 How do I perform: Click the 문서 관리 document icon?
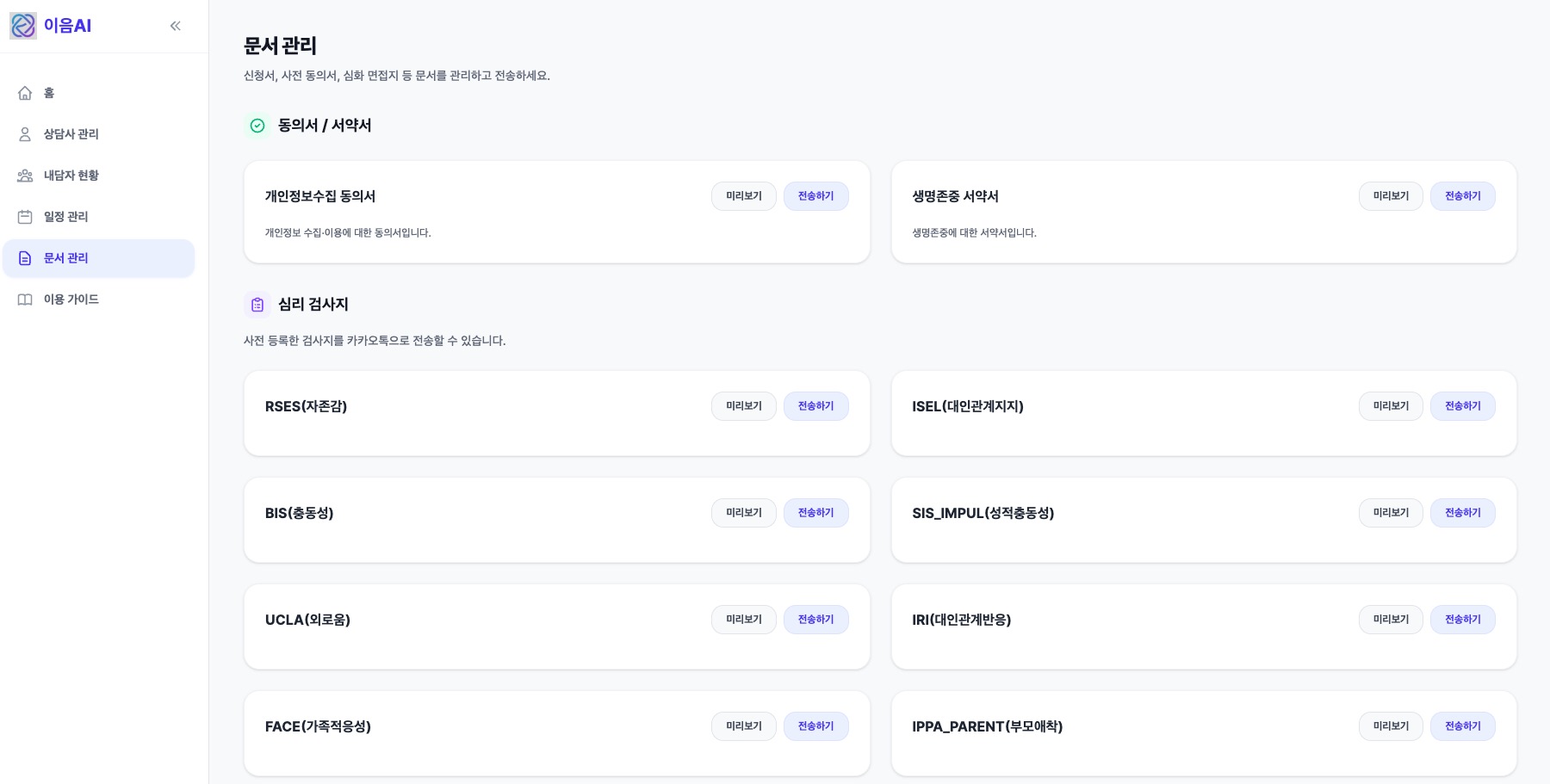25,258
